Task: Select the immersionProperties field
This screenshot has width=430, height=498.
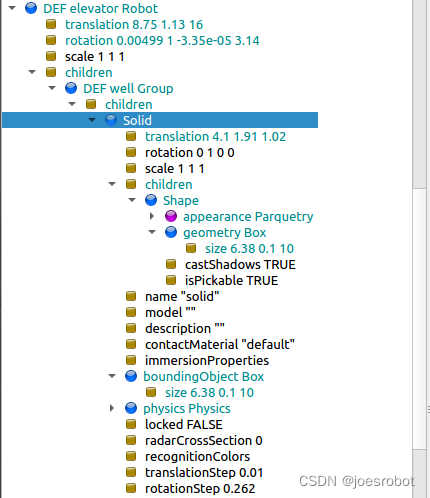Action: [207, 360]
